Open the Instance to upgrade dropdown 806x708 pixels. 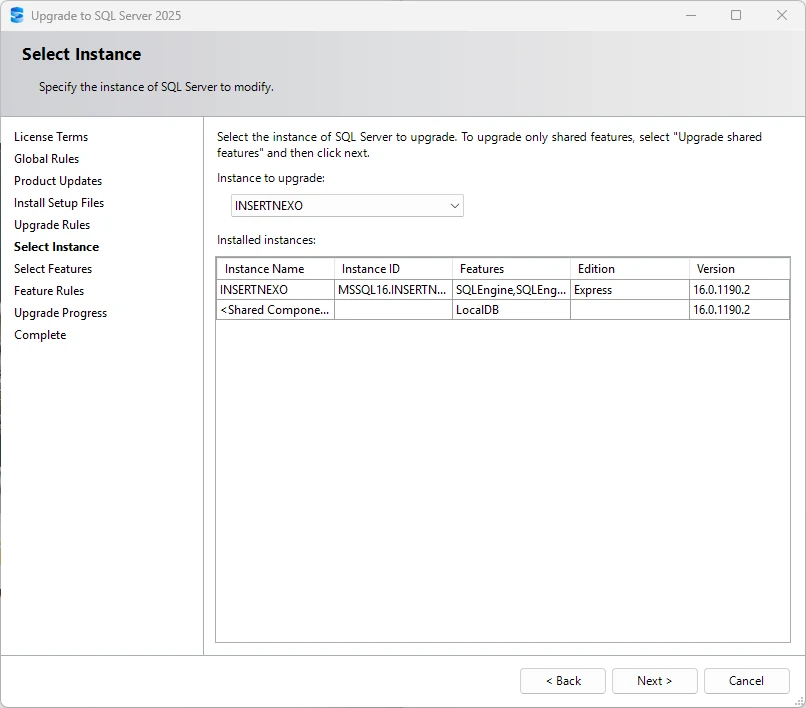point(347,206)
